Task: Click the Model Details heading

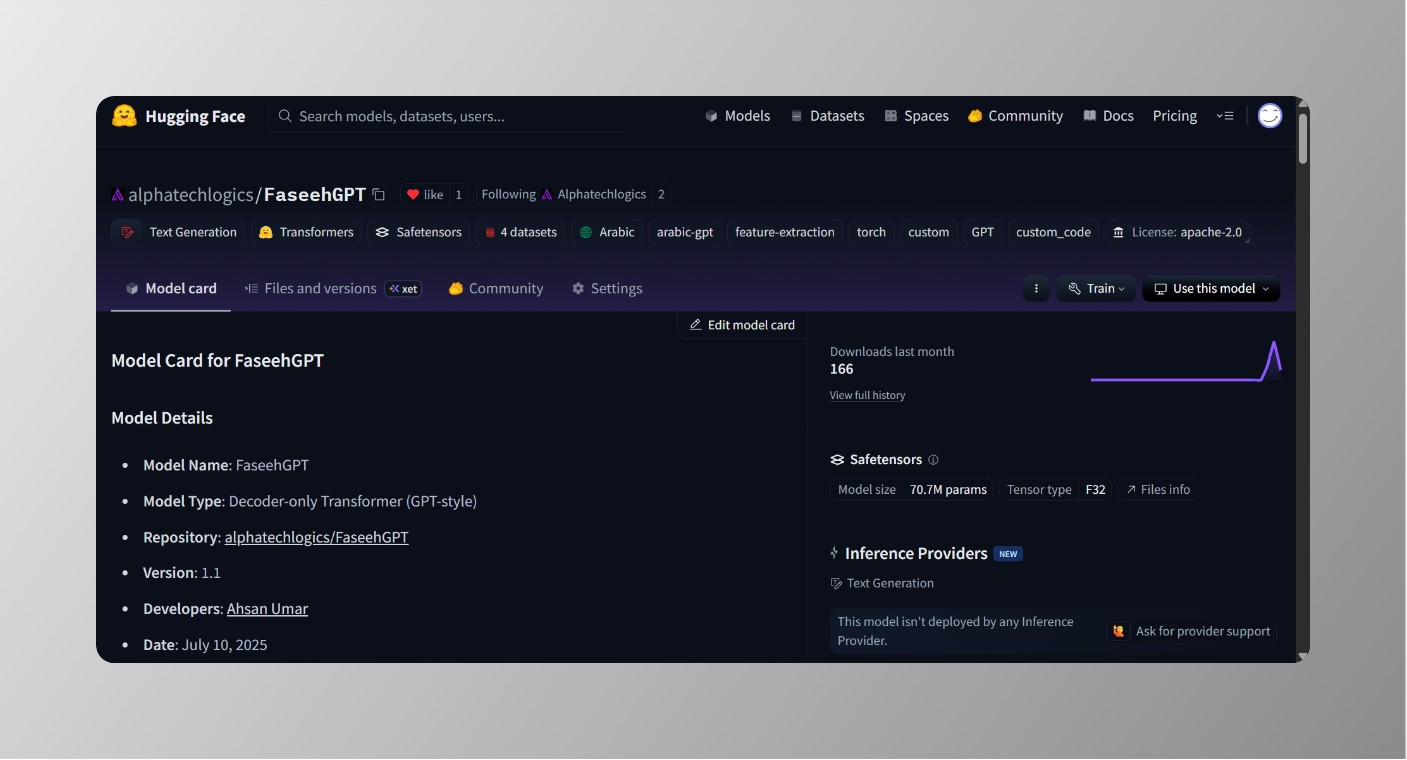Action: [x=162, y=418]
